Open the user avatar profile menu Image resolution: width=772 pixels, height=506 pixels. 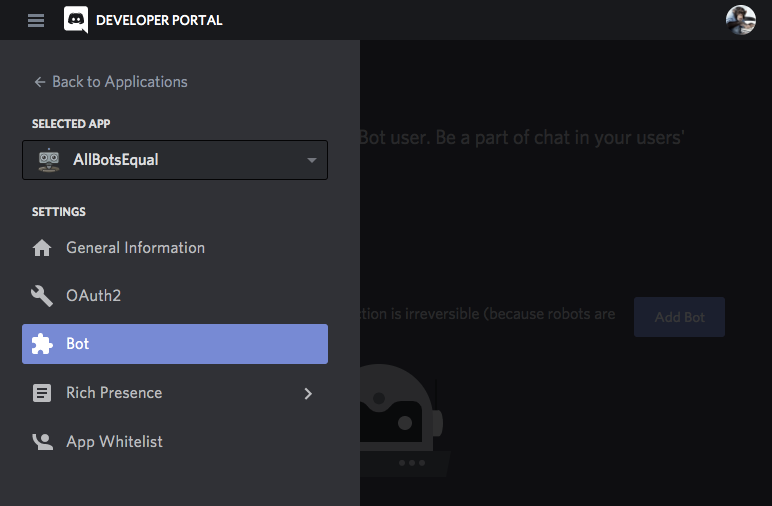point(740,20)
